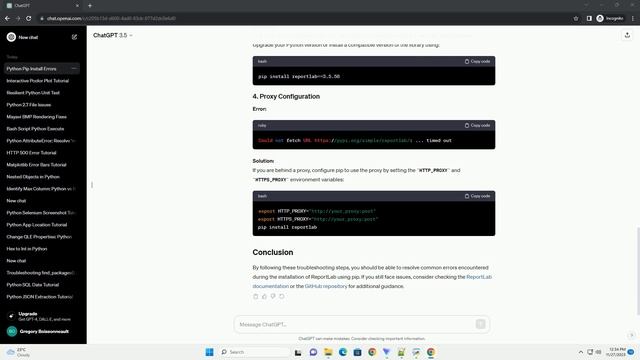
Task: Copy code from the export HTTP_PROXY block
Action: pyautogui.click(x=477, y=196)
